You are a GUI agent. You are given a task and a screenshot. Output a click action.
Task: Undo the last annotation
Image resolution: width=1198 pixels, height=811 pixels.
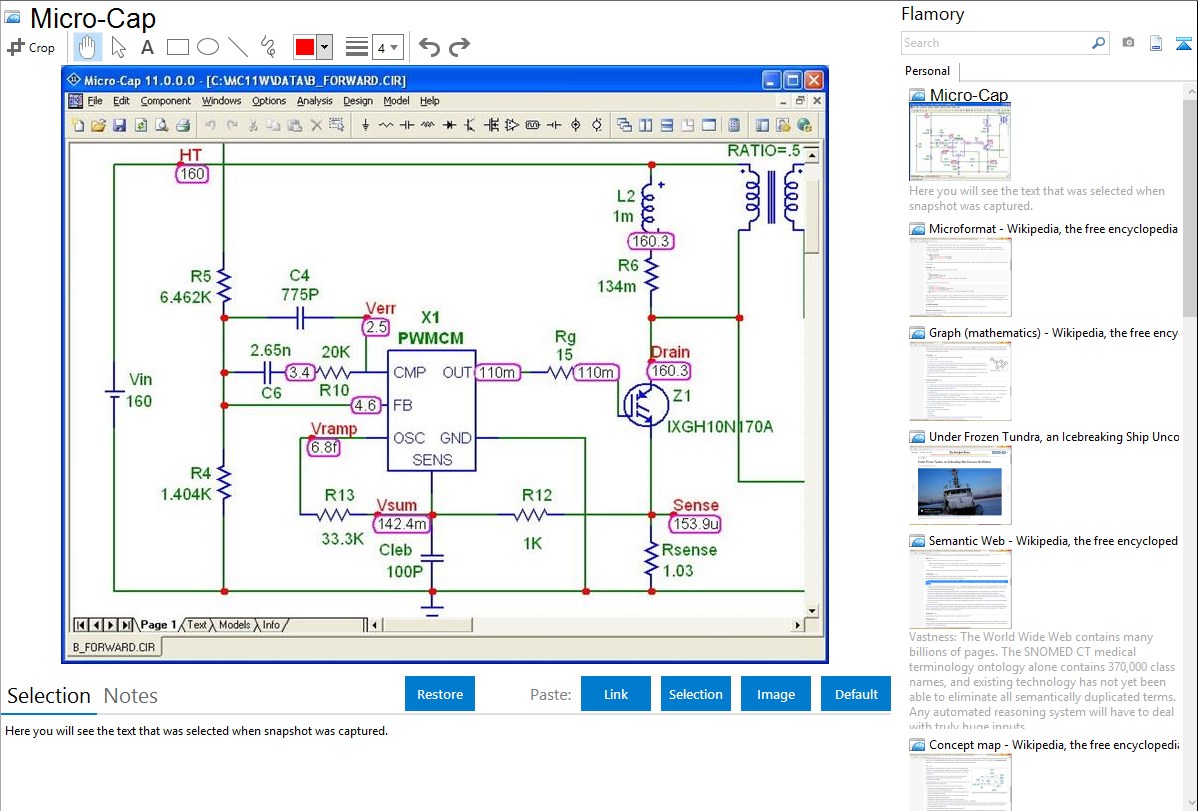tap(429, 47)
